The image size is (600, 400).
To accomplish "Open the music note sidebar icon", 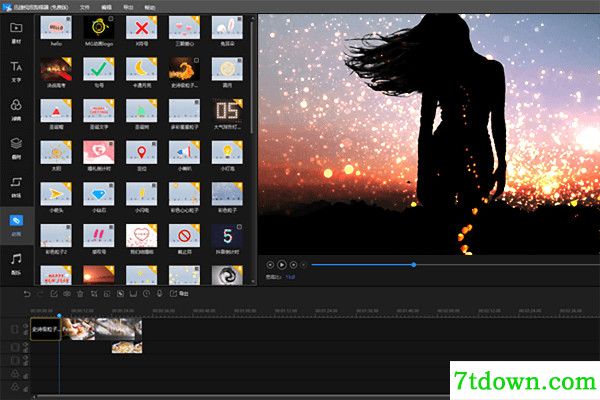I will [16, 259].
